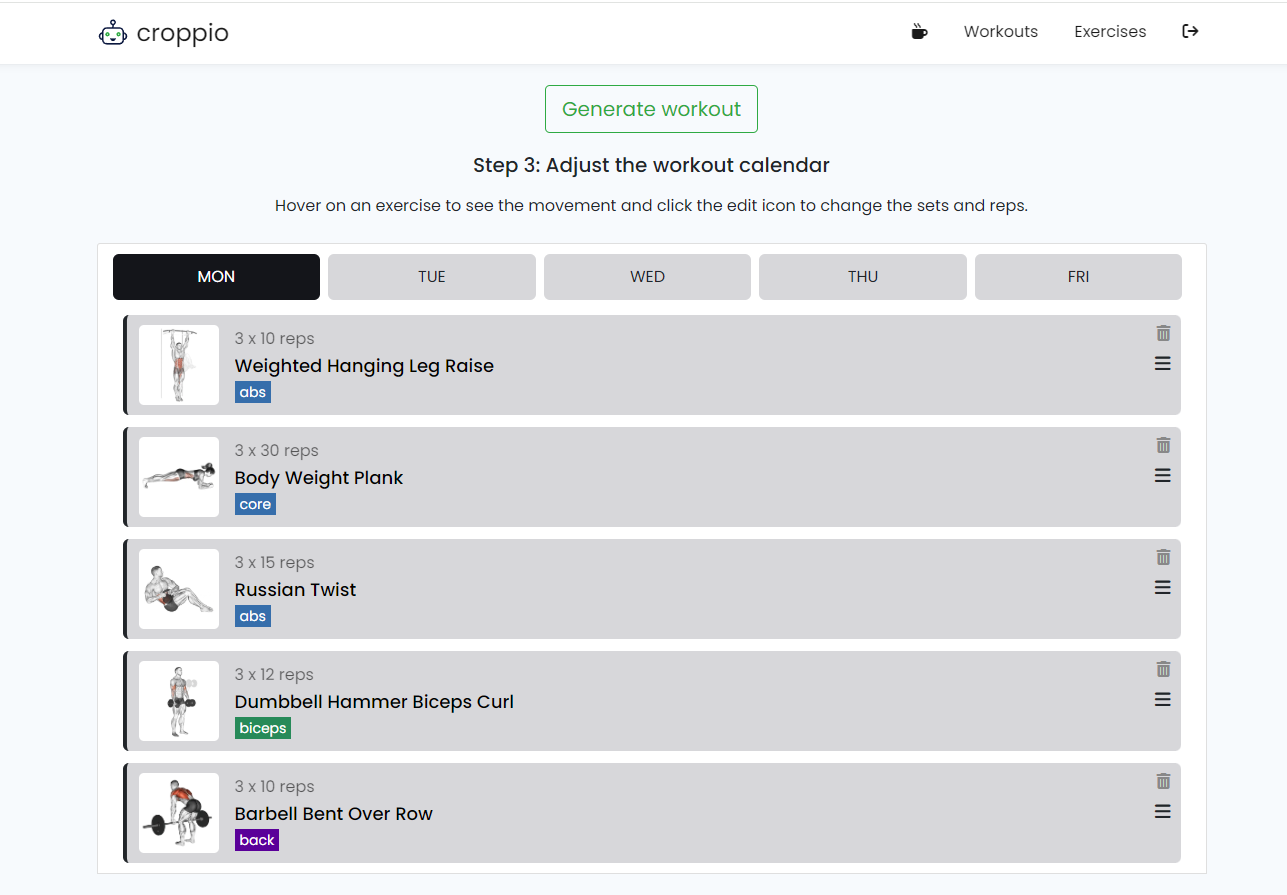Viewport: 1287px width, 895px height.
Task: Click the Weighted Hanging Leg Raise title
Action: click(364, 366)
